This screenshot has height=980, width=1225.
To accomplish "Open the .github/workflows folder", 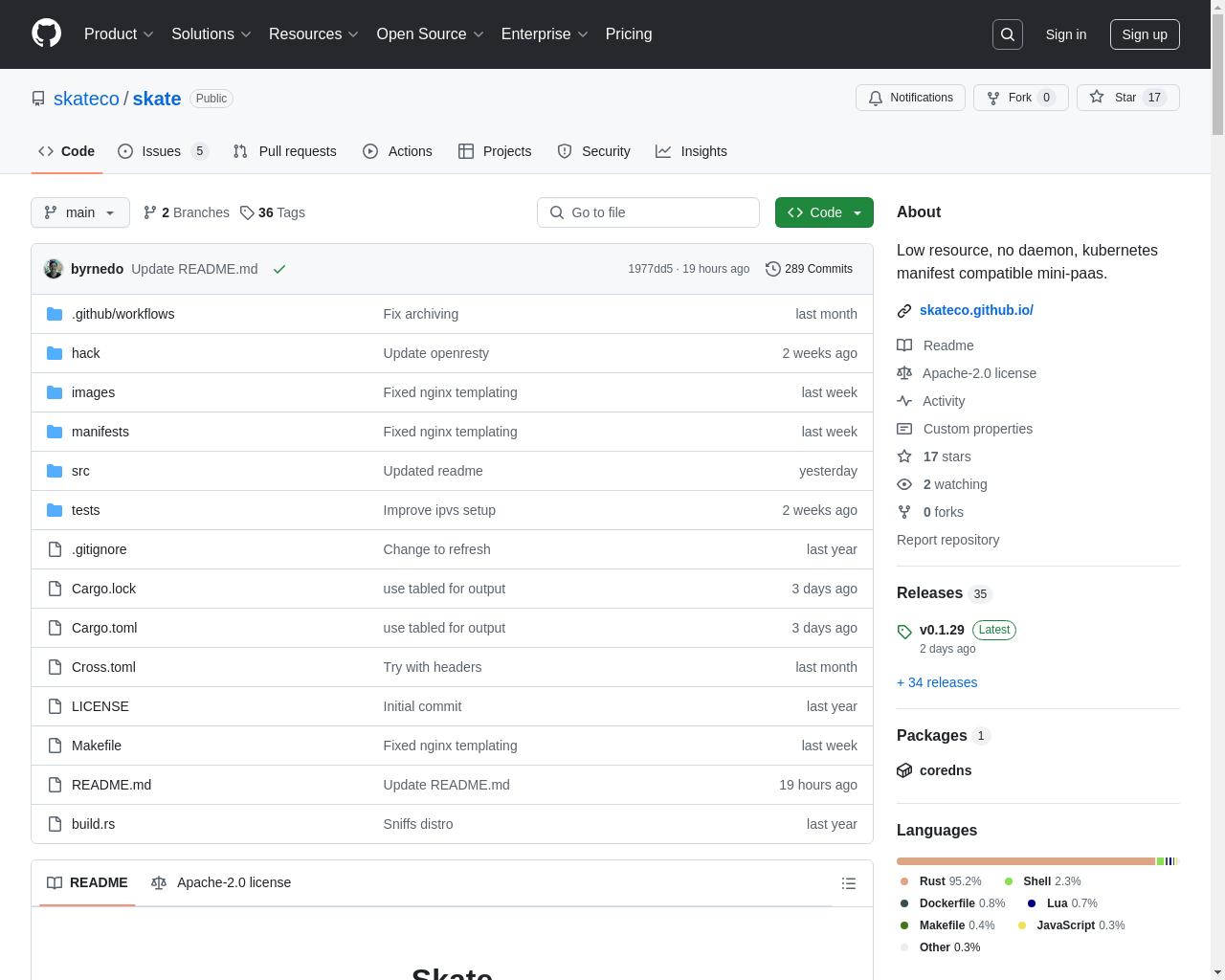I will click(122, 314).
